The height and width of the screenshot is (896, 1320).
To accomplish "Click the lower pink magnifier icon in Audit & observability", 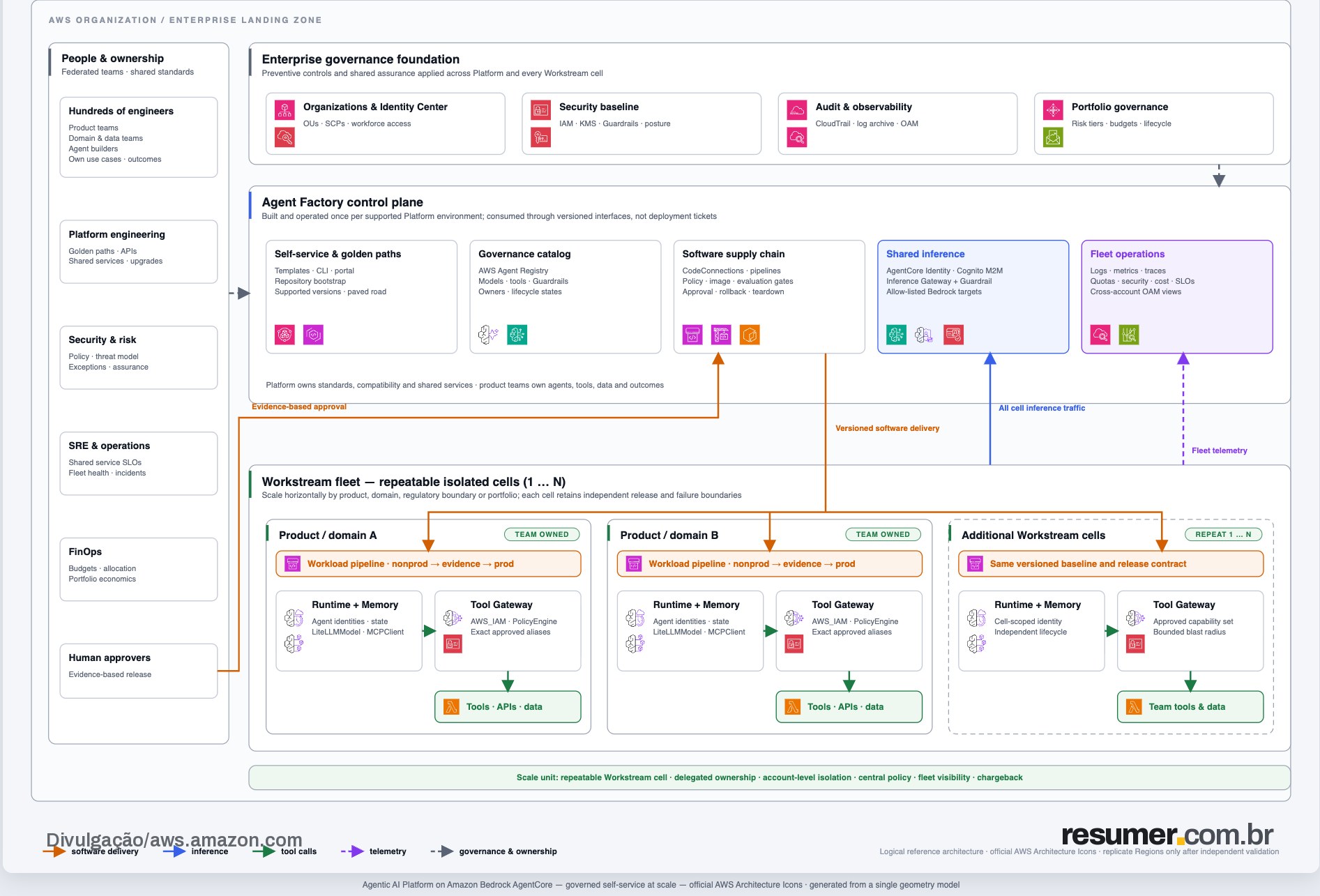I will pos(797,137).
